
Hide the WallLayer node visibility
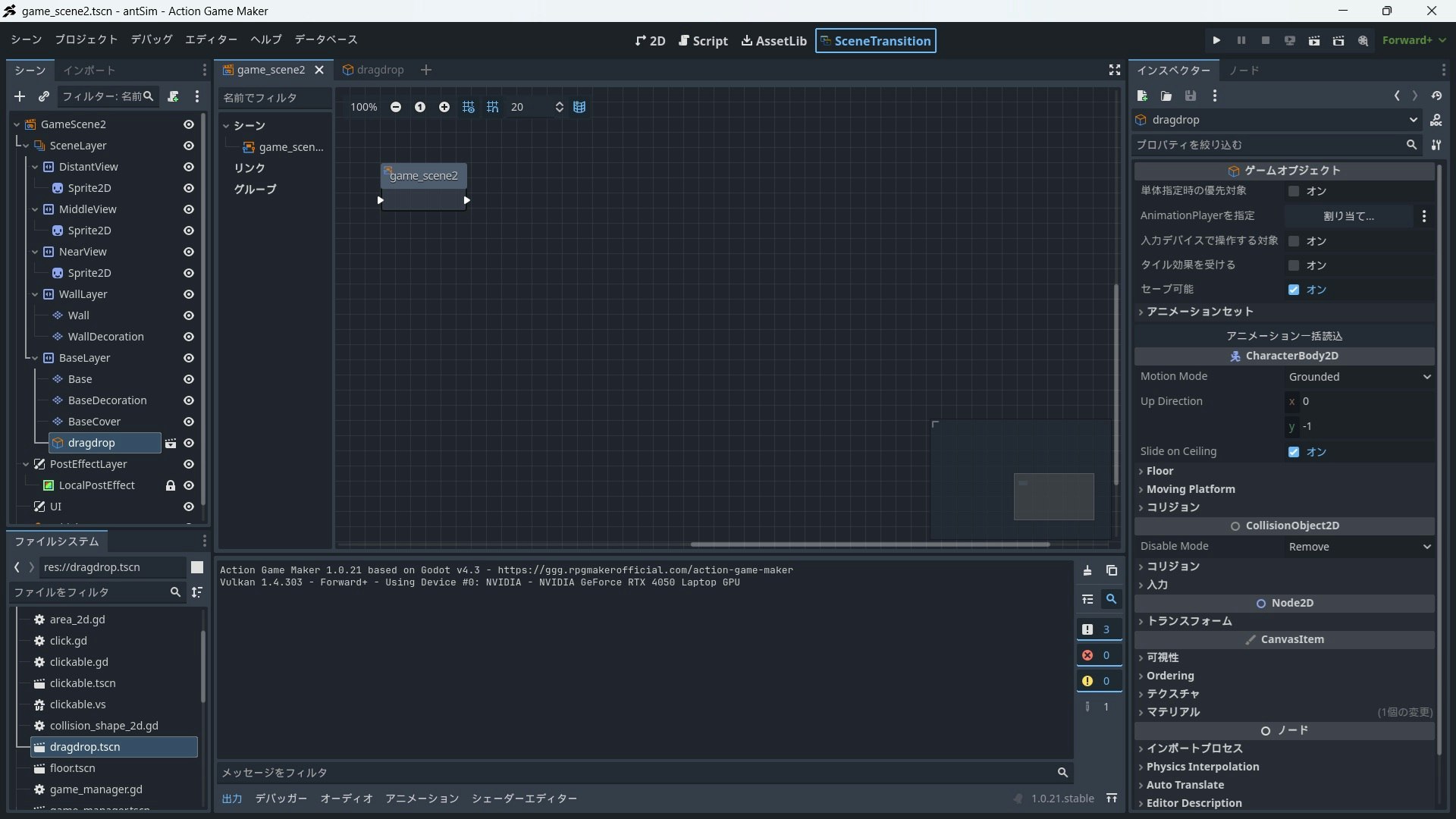pos(189,294)
